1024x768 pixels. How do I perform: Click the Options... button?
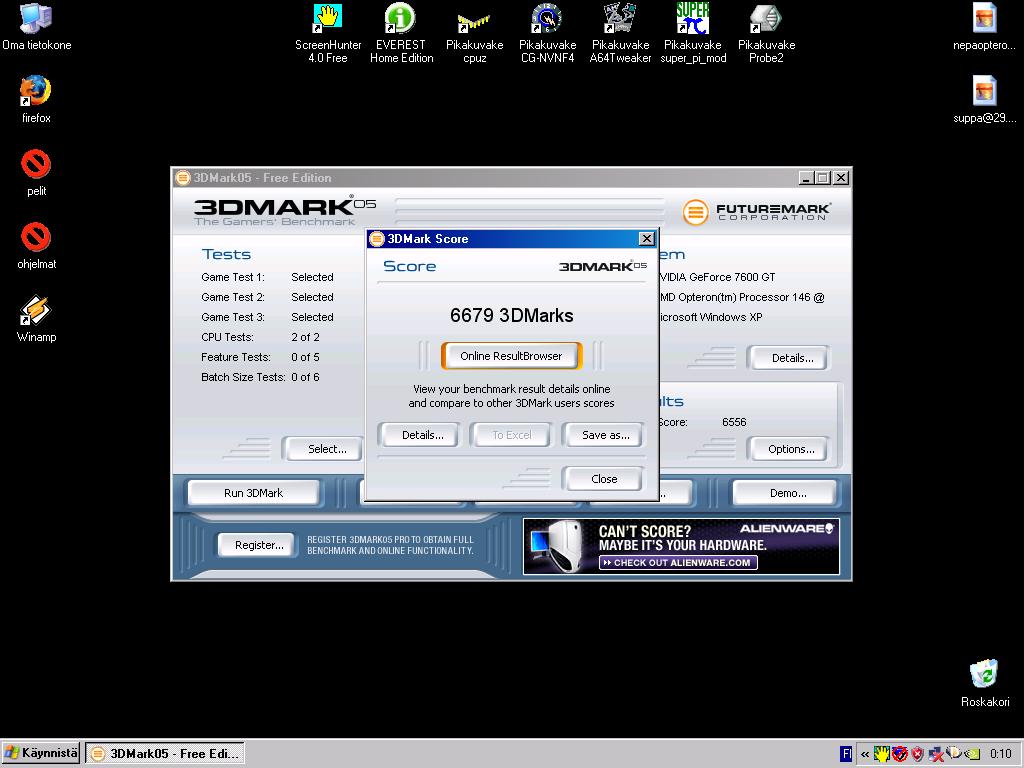[791, 449]
